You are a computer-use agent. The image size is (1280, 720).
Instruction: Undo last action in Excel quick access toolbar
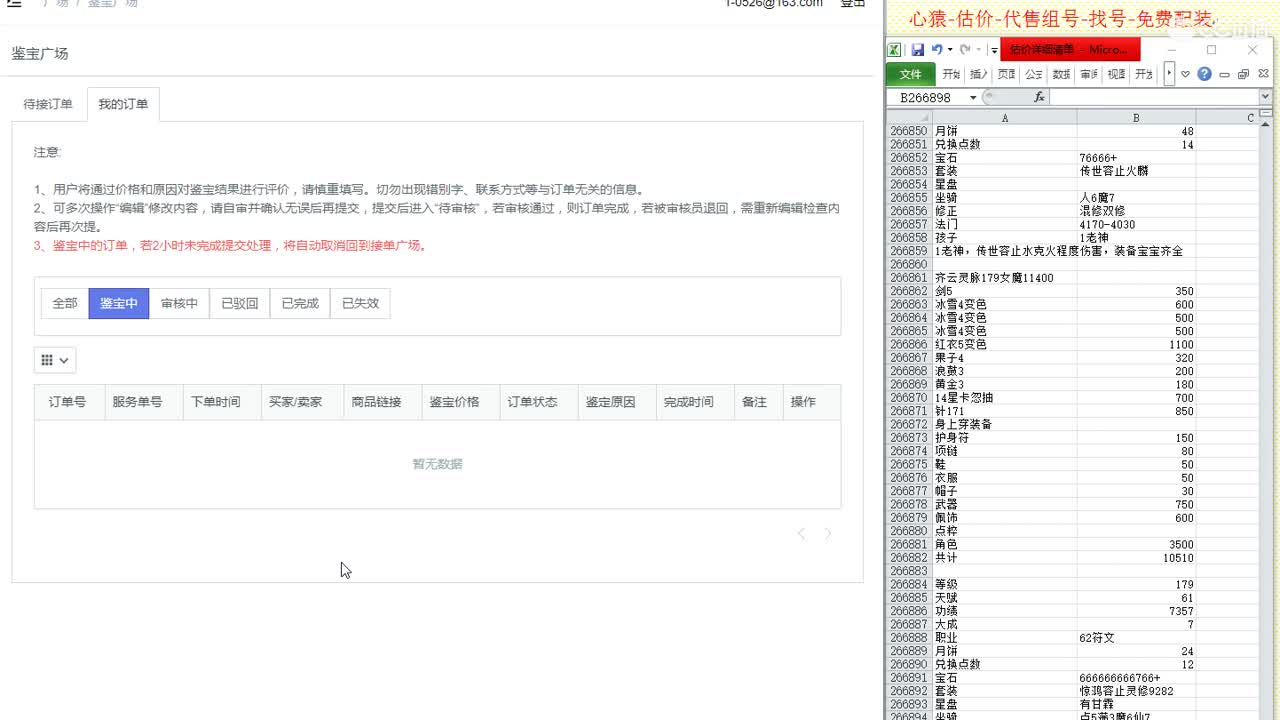936,49
